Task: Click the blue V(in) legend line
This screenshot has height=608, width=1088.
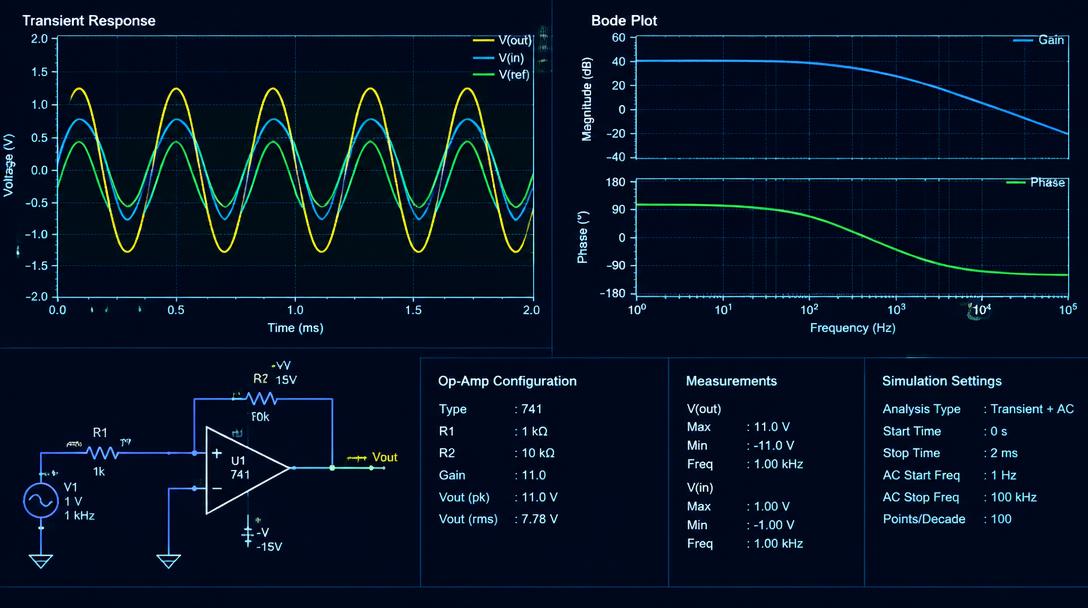Action: (x=484, y=58)
